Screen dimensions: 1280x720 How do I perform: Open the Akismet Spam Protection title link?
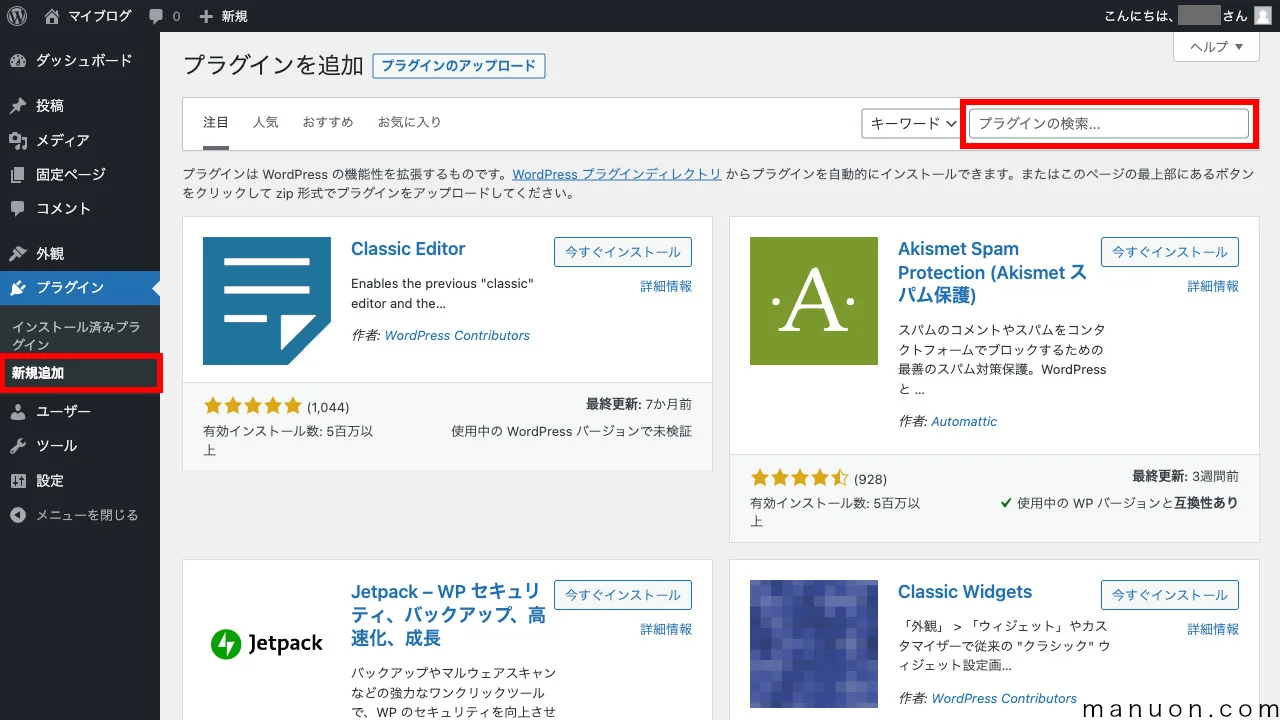[992, 272]
